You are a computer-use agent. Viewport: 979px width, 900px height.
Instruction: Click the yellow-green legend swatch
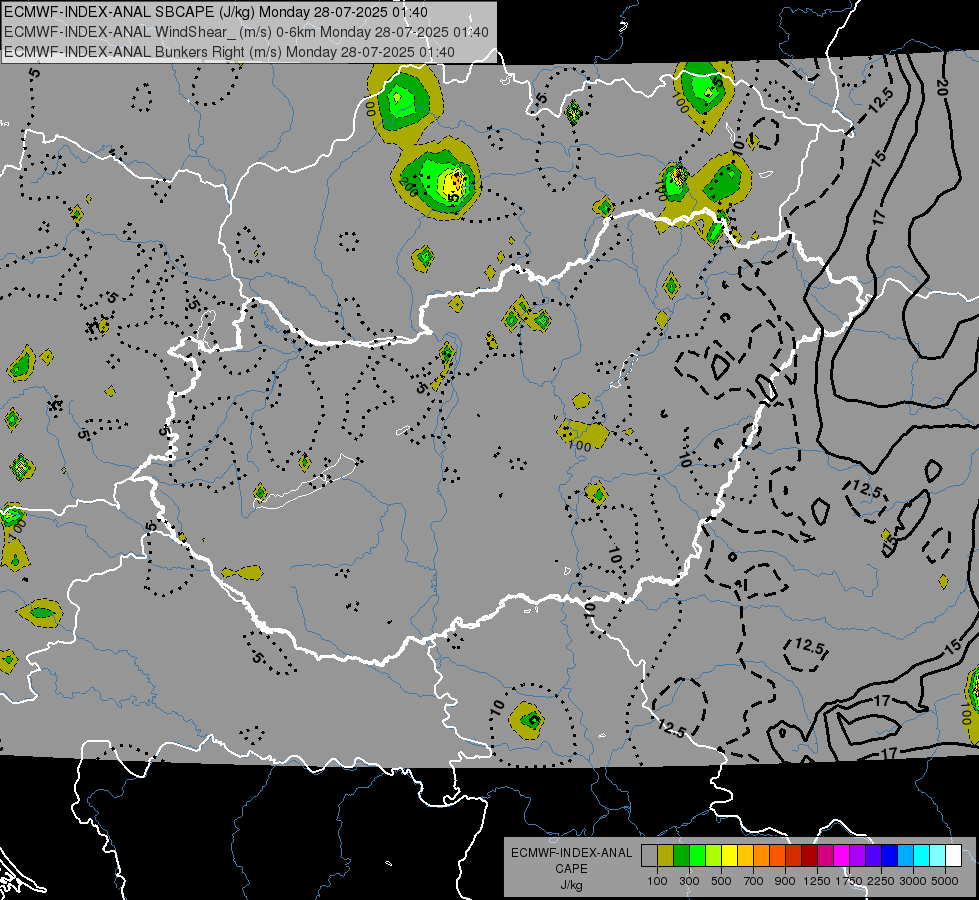(x=714, y=855)
